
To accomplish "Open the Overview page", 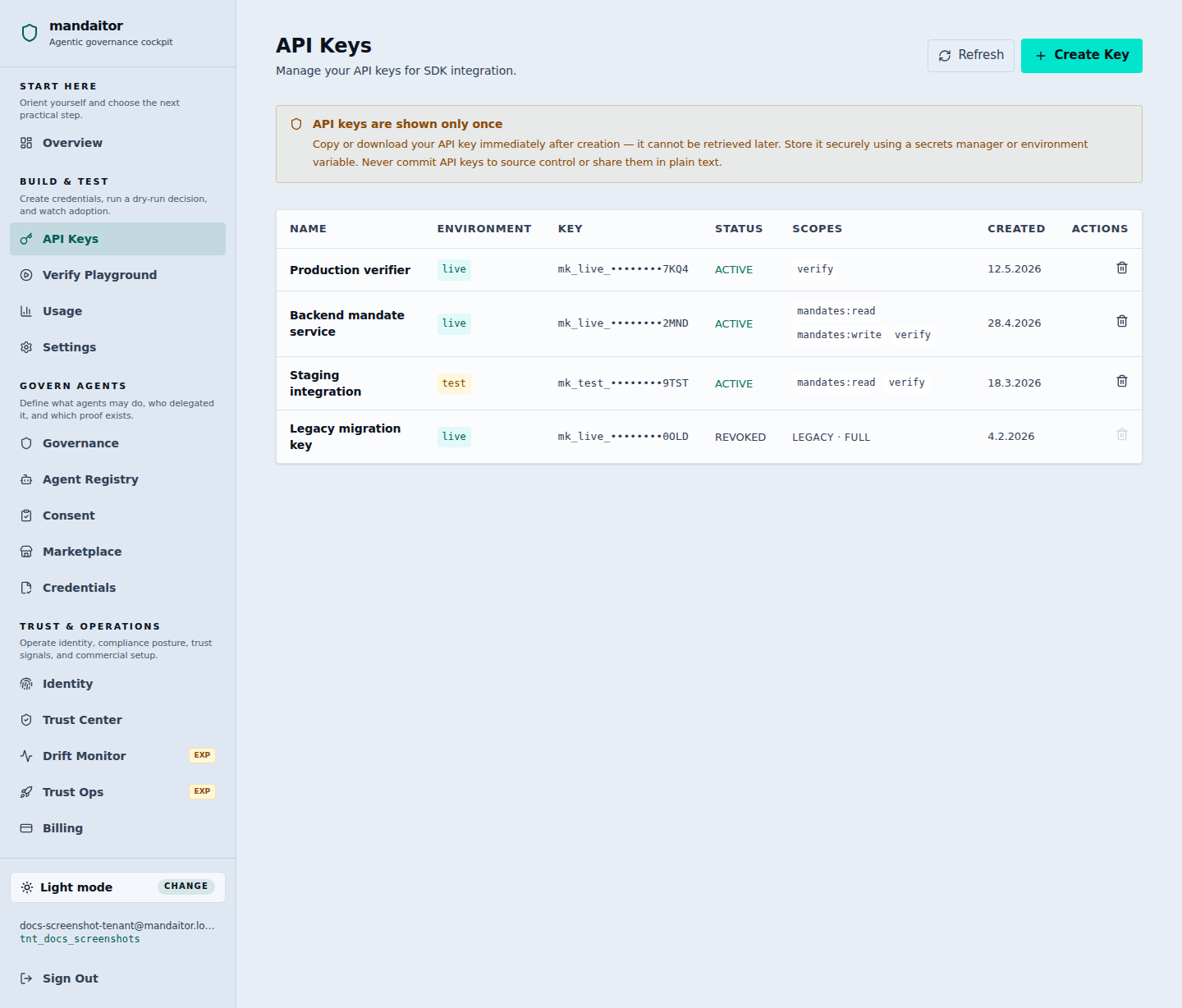I will point(117,143).
